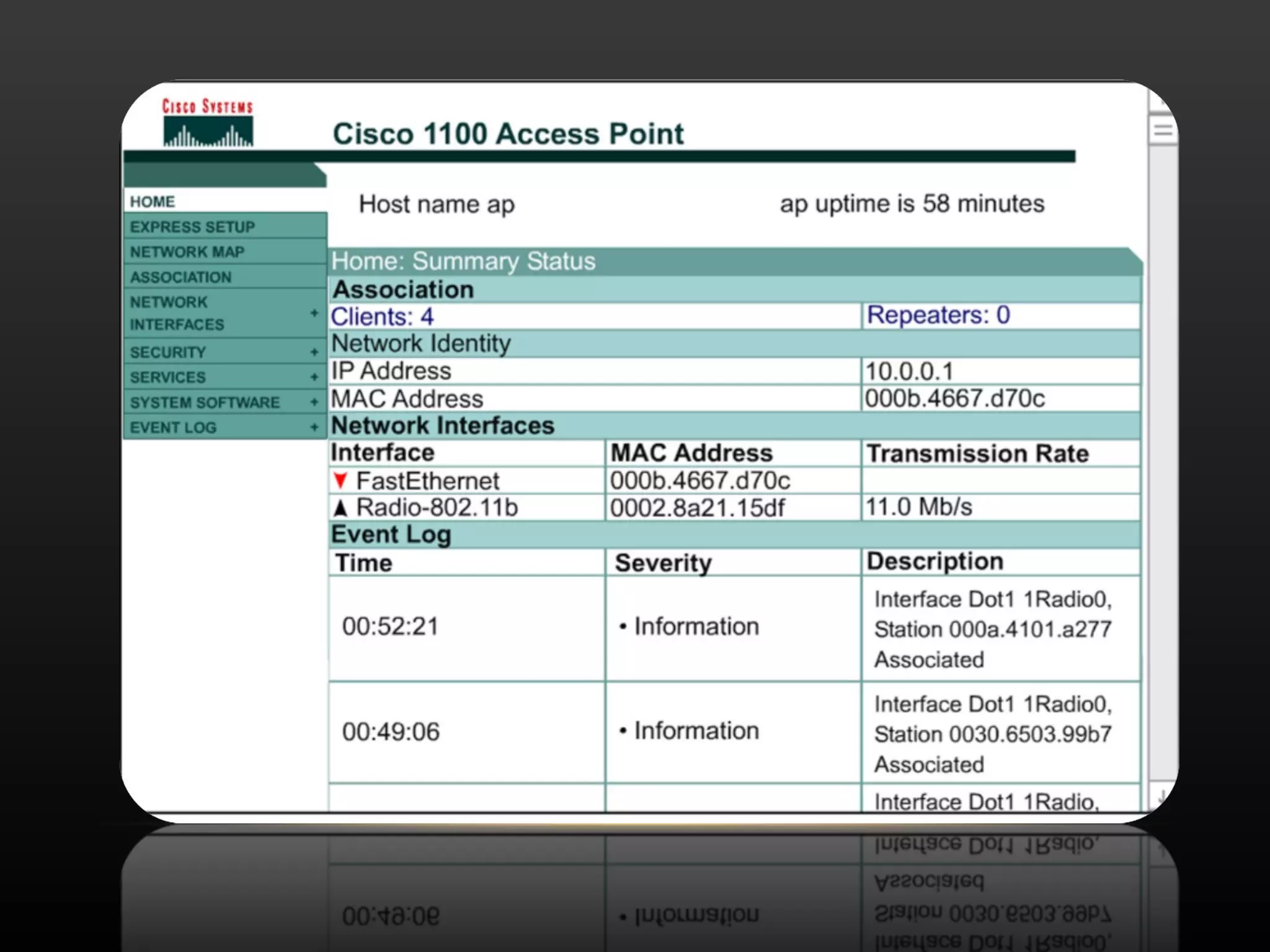Click the Cisco Systems logo

[x=208, y=123]
